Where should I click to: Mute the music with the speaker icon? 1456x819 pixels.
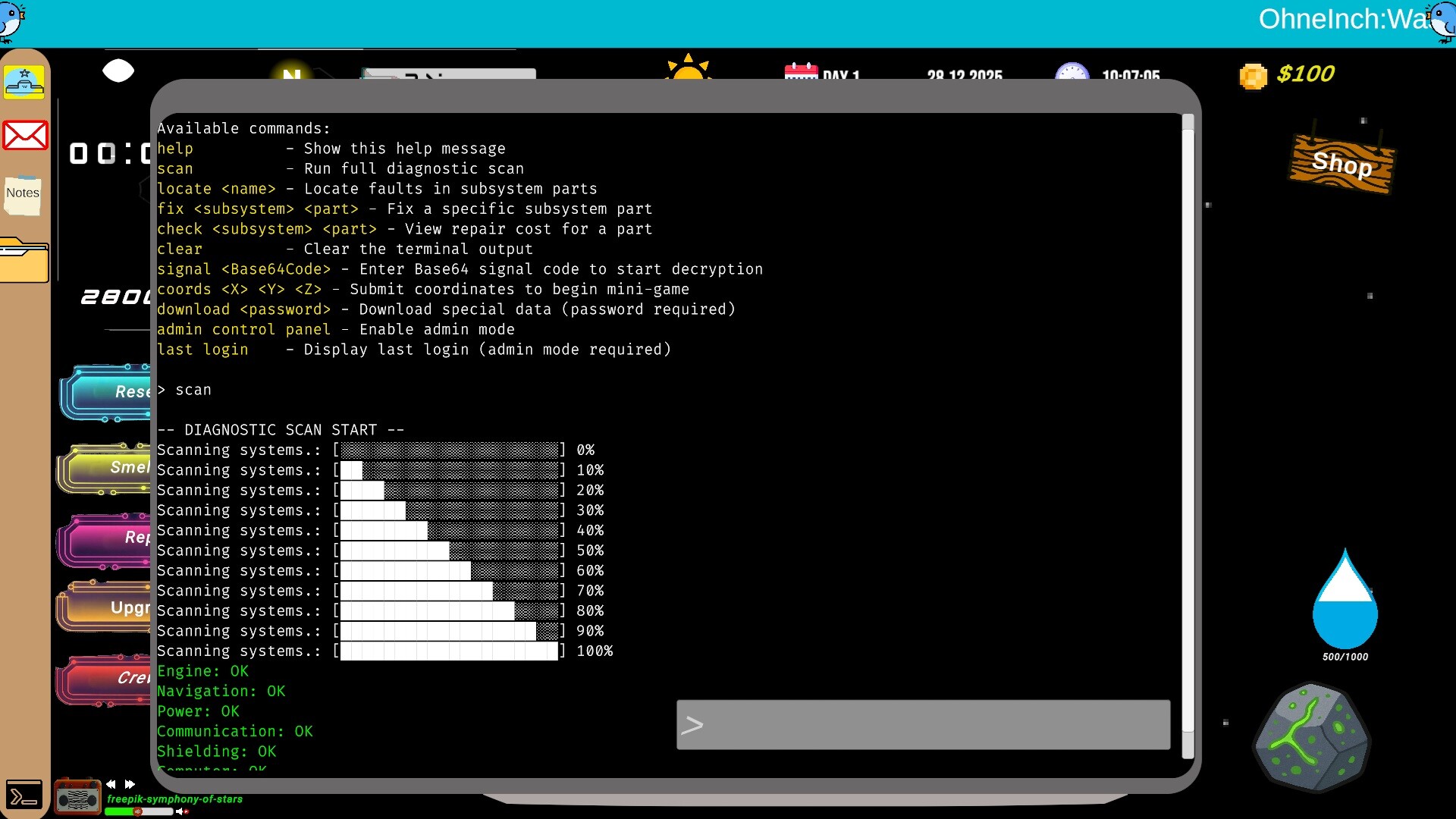(180, 811)
